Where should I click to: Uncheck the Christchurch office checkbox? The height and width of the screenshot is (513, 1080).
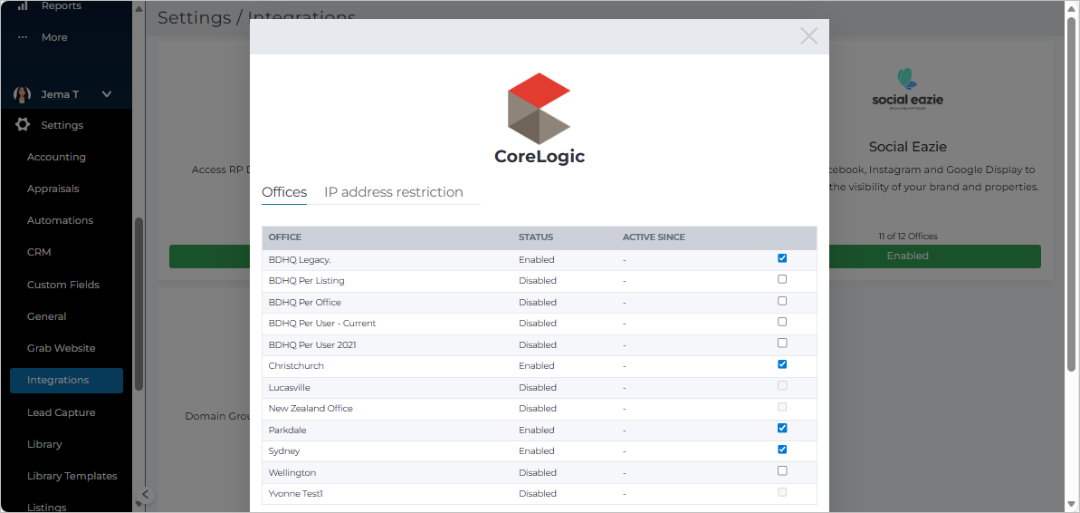coord(782,364)
